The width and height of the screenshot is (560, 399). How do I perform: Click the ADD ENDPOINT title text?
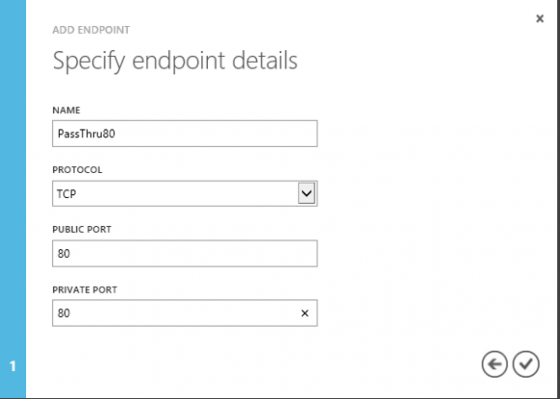91,30
